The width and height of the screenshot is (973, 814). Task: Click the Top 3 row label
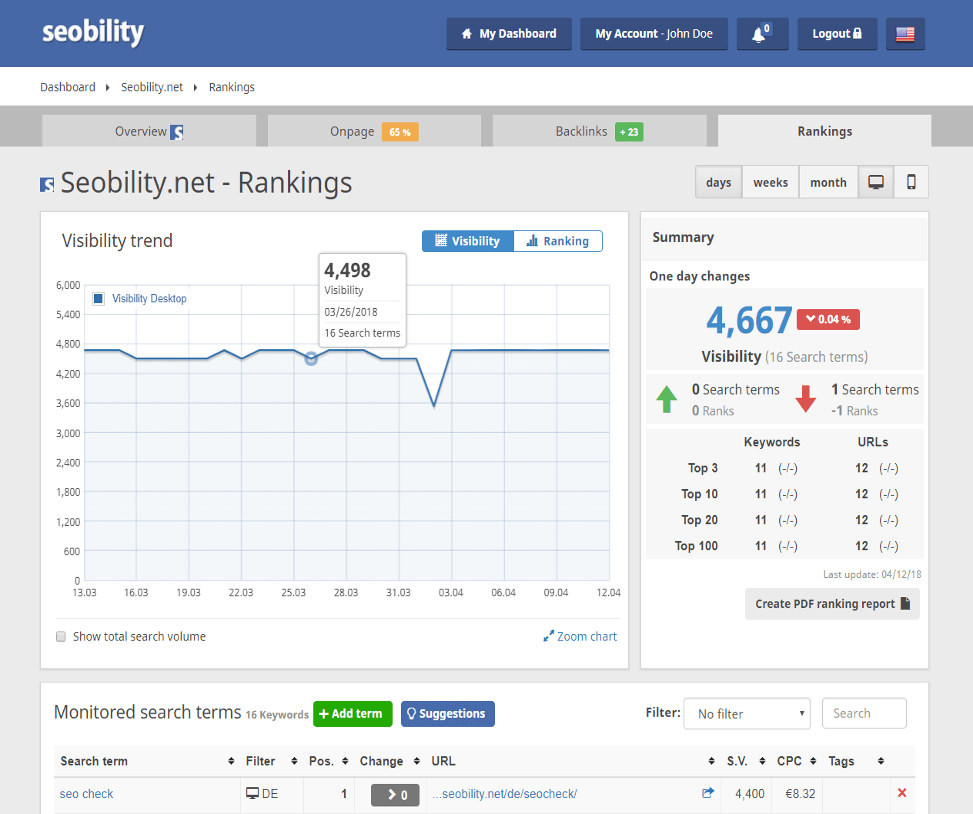coord(702,468)
